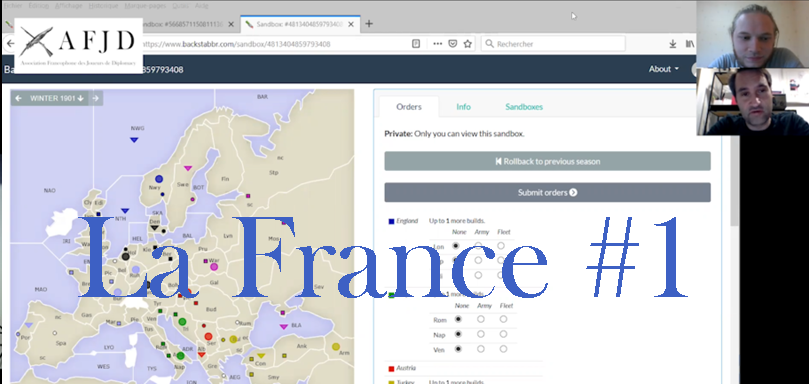Select Fleet build for Nap

(x=503, y=334)
